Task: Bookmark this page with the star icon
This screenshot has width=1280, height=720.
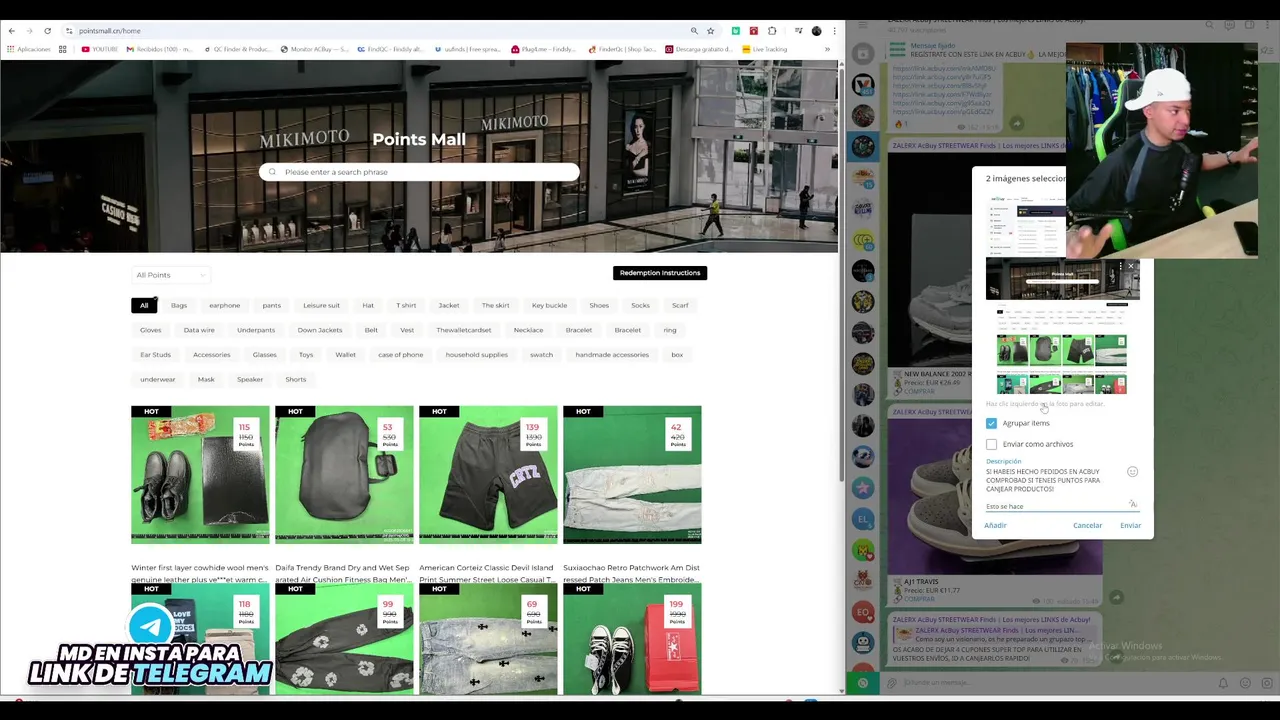Action: click(711, 31)
